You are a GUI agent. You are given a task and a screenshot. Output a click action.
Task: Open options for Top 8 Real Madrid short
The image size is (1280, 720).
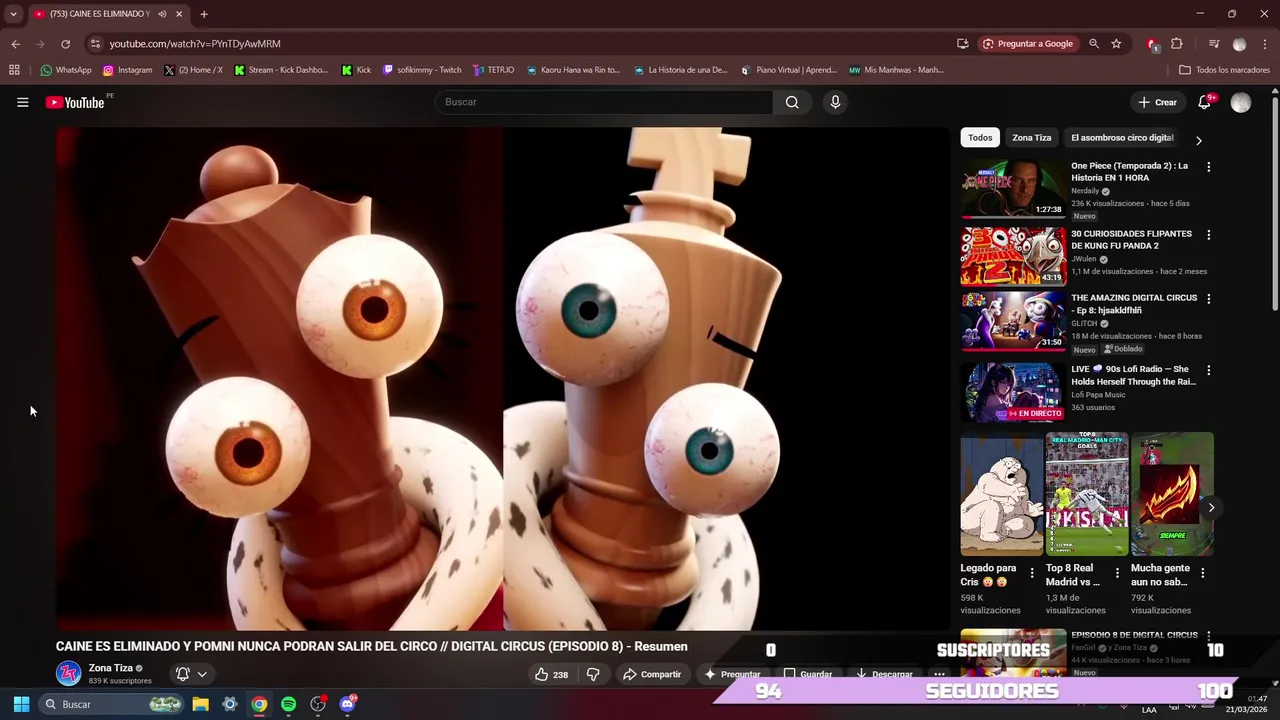tap(1117, 573)
